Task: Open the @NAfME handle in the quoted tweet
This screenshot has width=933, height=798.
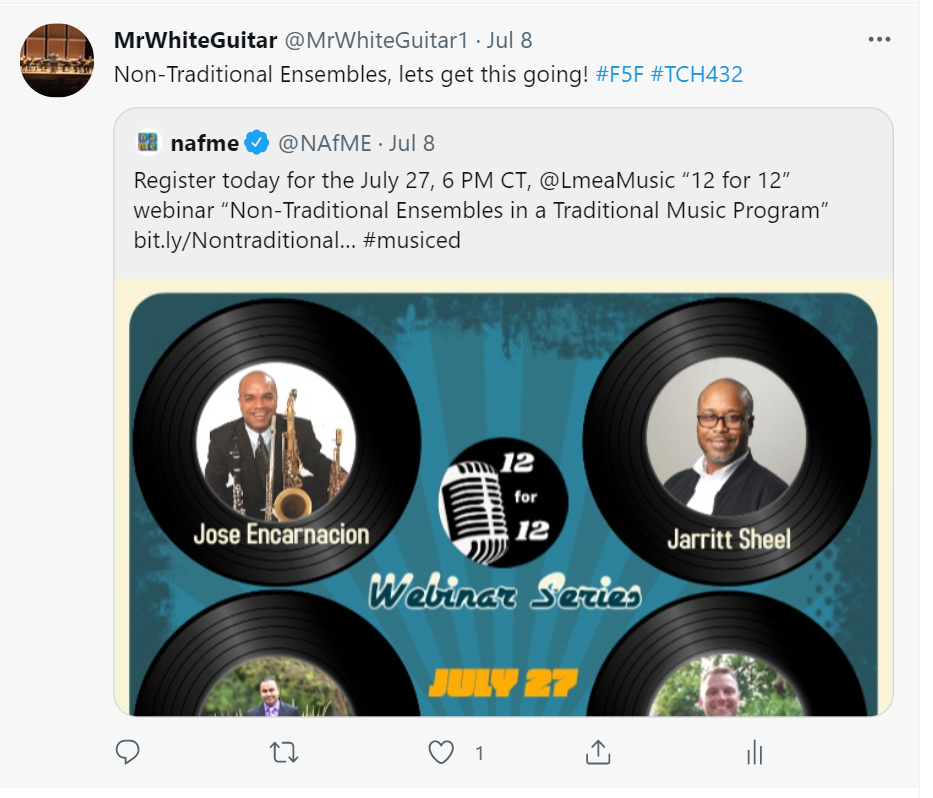Action: pyautogui.click(x=324, y=143)
